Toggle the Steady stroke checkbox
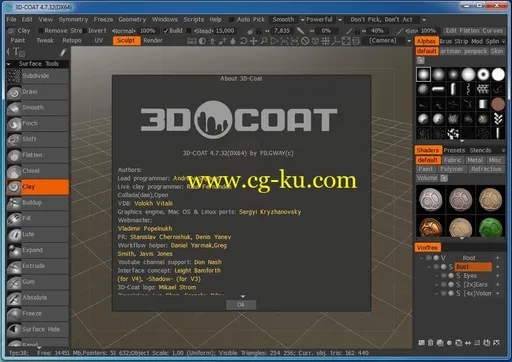 tap(189, 31)
